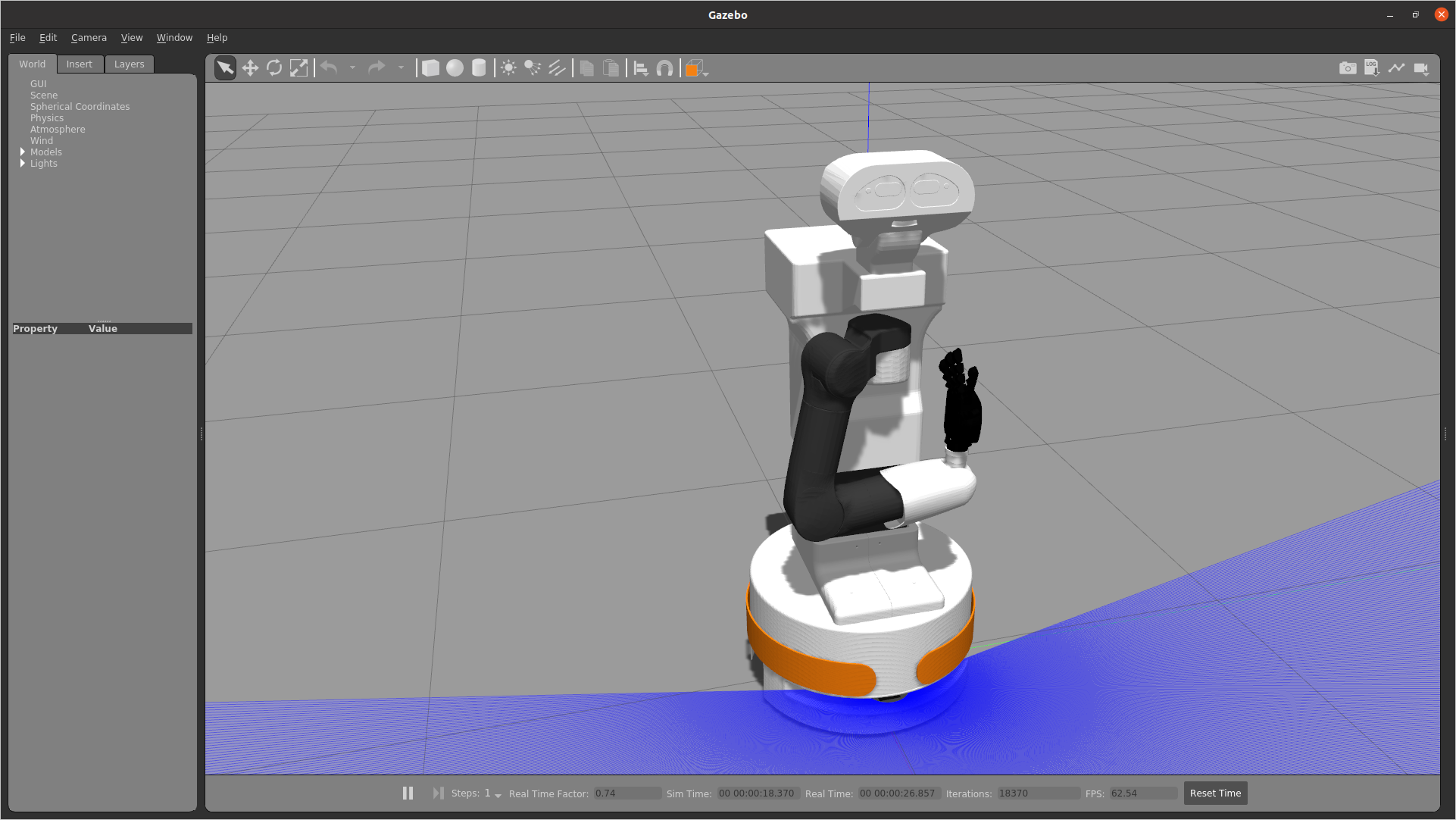
Task: Click the undo arrow icon
Action: (x=329, y=68)
